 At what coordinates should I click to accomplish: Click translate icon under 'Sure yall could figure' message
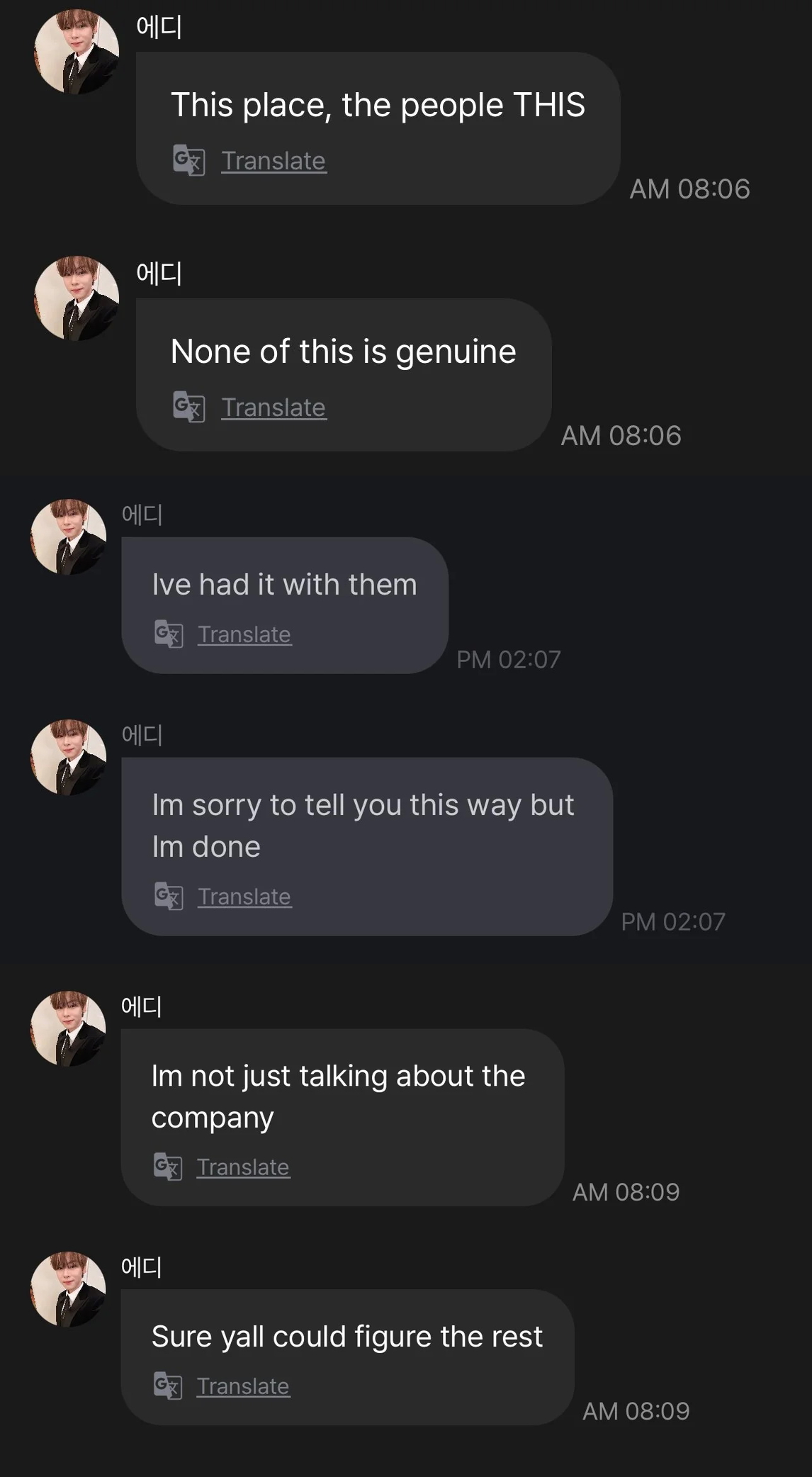pyautogui.click(x=168, y=1386)
